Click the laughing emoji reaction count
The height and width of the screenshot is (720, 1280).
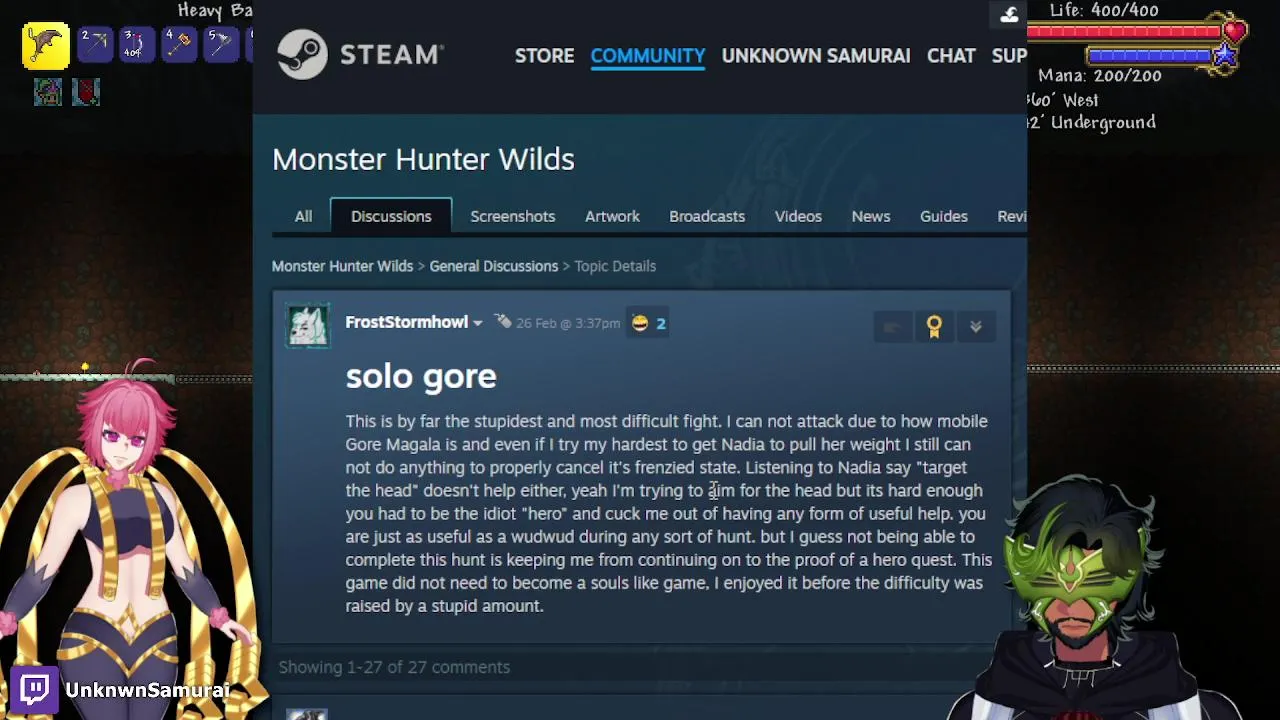(649, 323)
